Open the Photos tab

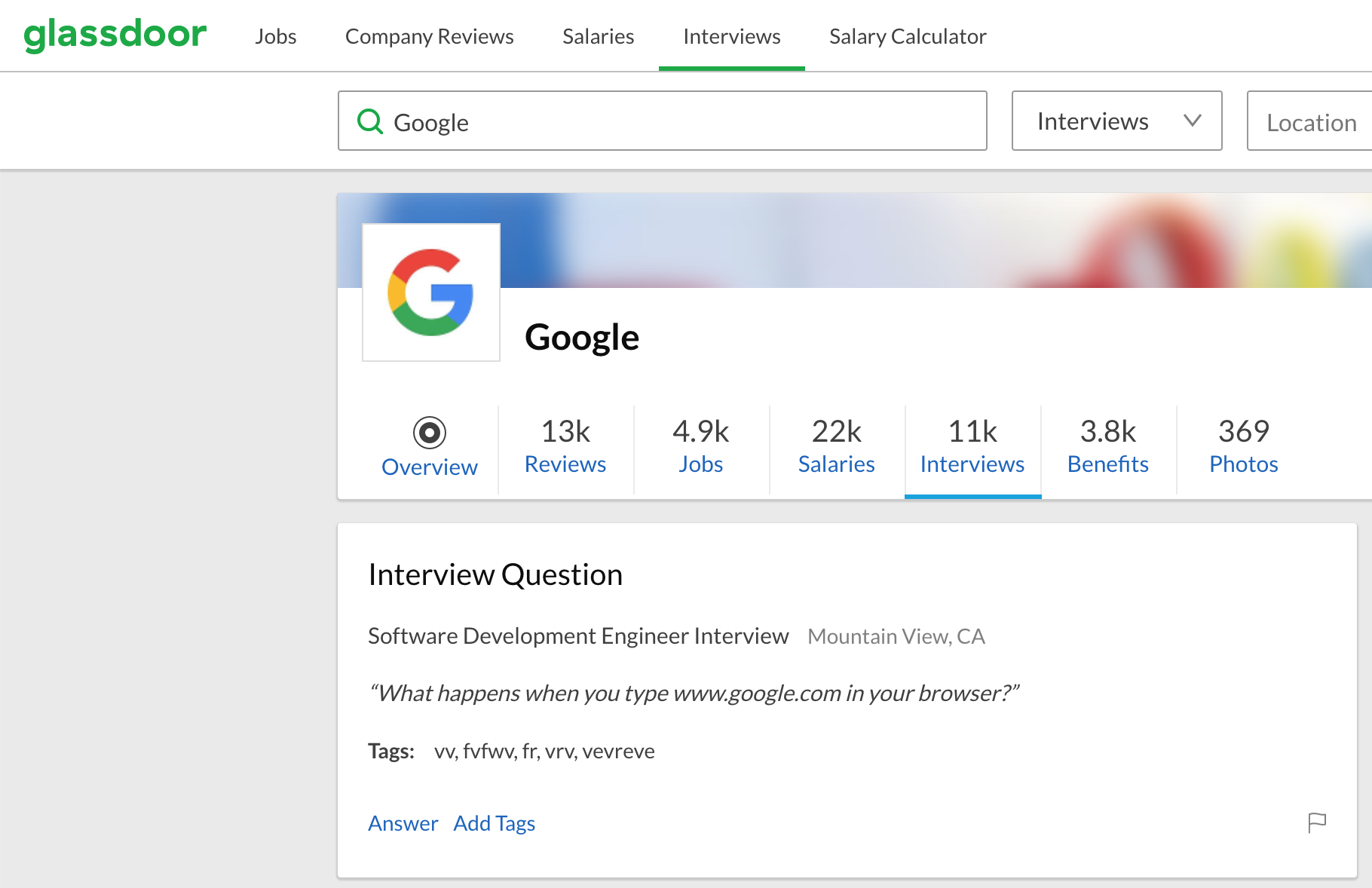click(x=1243, y=448)
